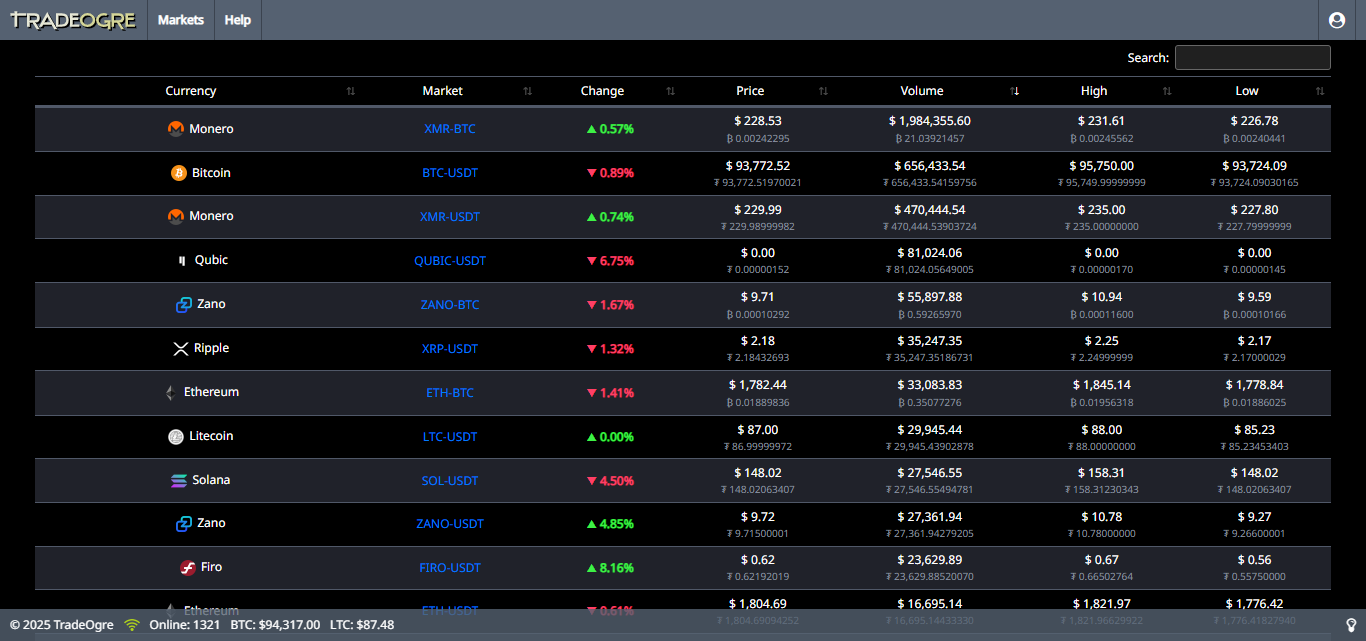The image size is (1366, 641).
Task: Sort the table by Volume column
Action: click(x=922, y=91)
